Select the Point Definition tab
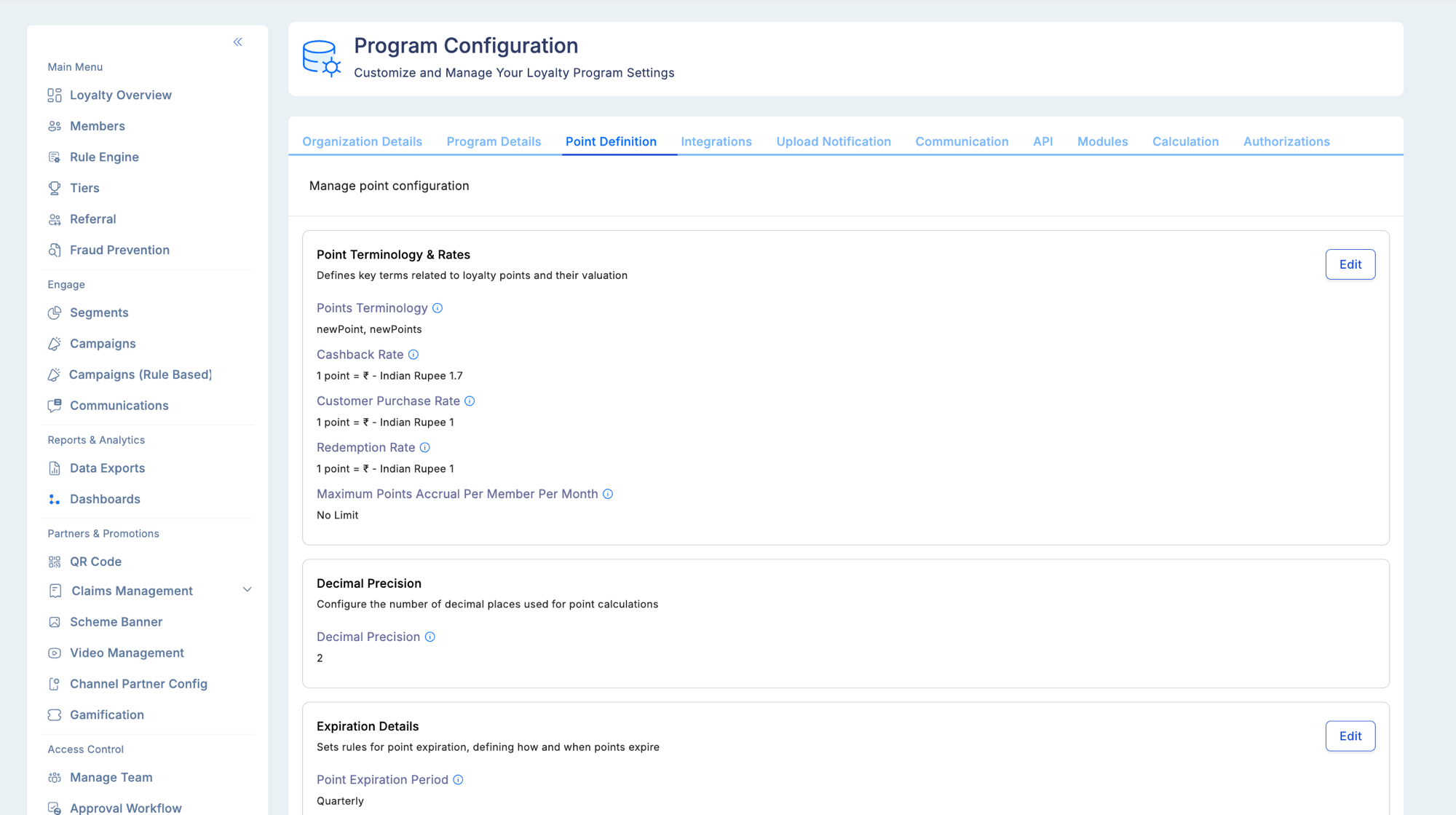Image resolution: width=1456 pixels, height=815 pixels. 611,141
